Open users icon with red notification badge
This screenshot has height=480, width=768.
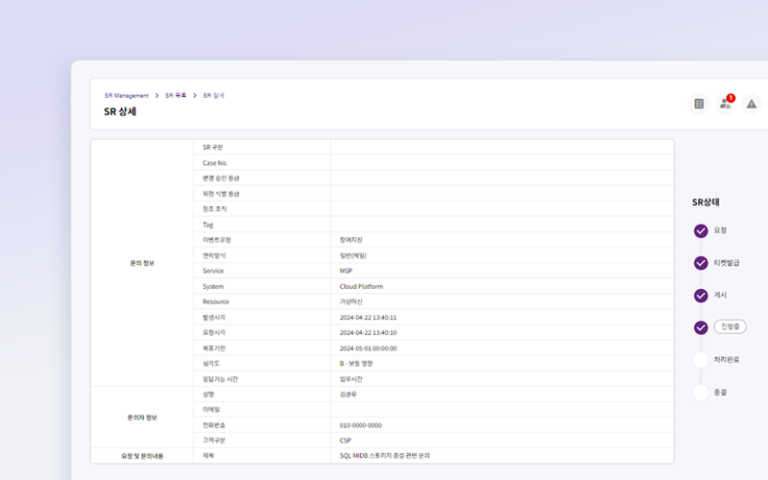tap(725, 104)
